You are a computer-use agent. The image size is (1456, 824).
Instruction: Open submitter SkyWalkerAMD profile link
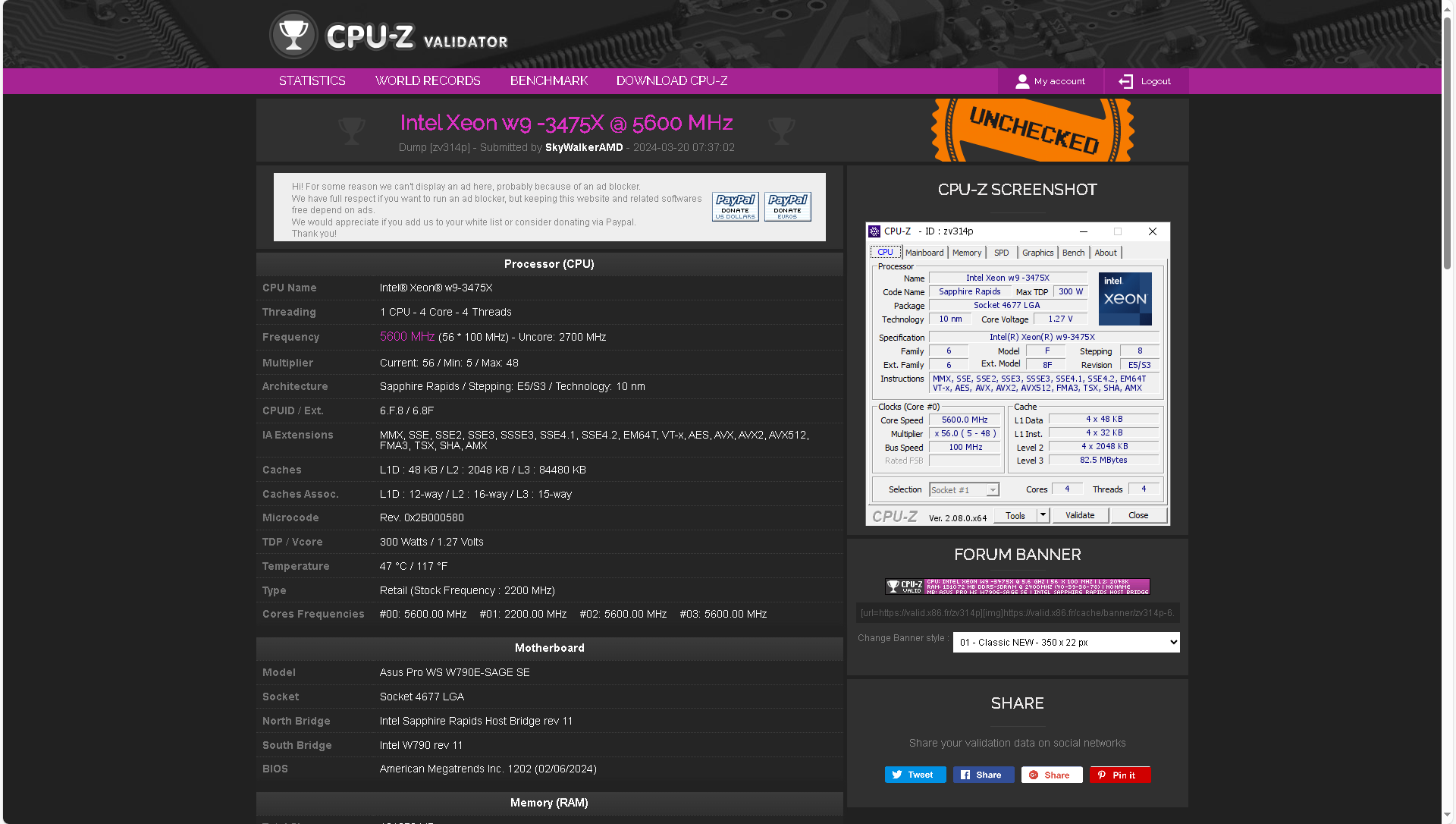[x=584, y=147]
